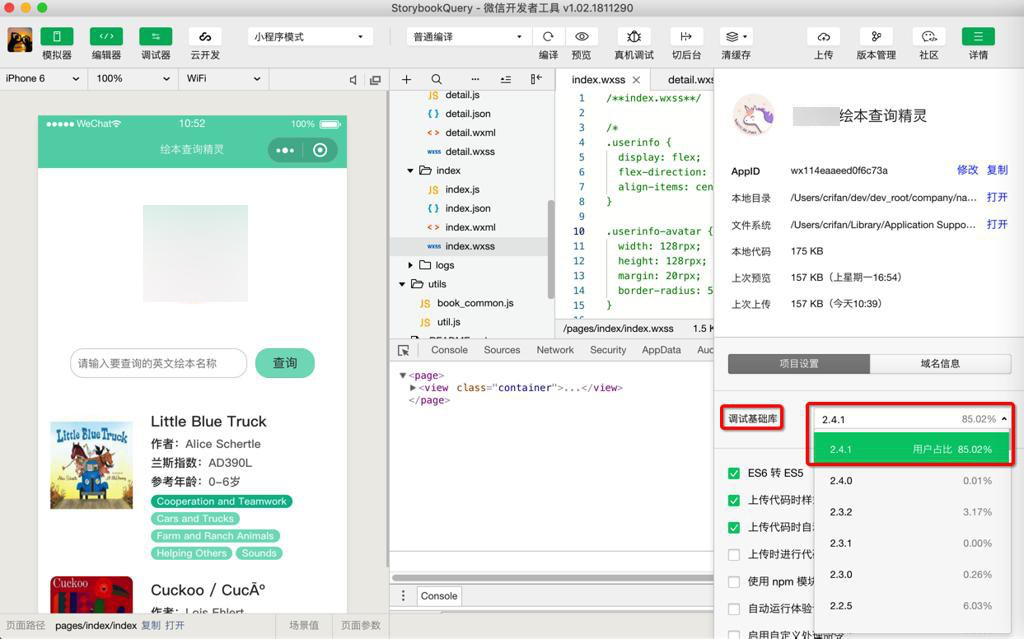
Task: Click the user avatar in toolbar
Action: pyautogui.click(x=20, y=40)
